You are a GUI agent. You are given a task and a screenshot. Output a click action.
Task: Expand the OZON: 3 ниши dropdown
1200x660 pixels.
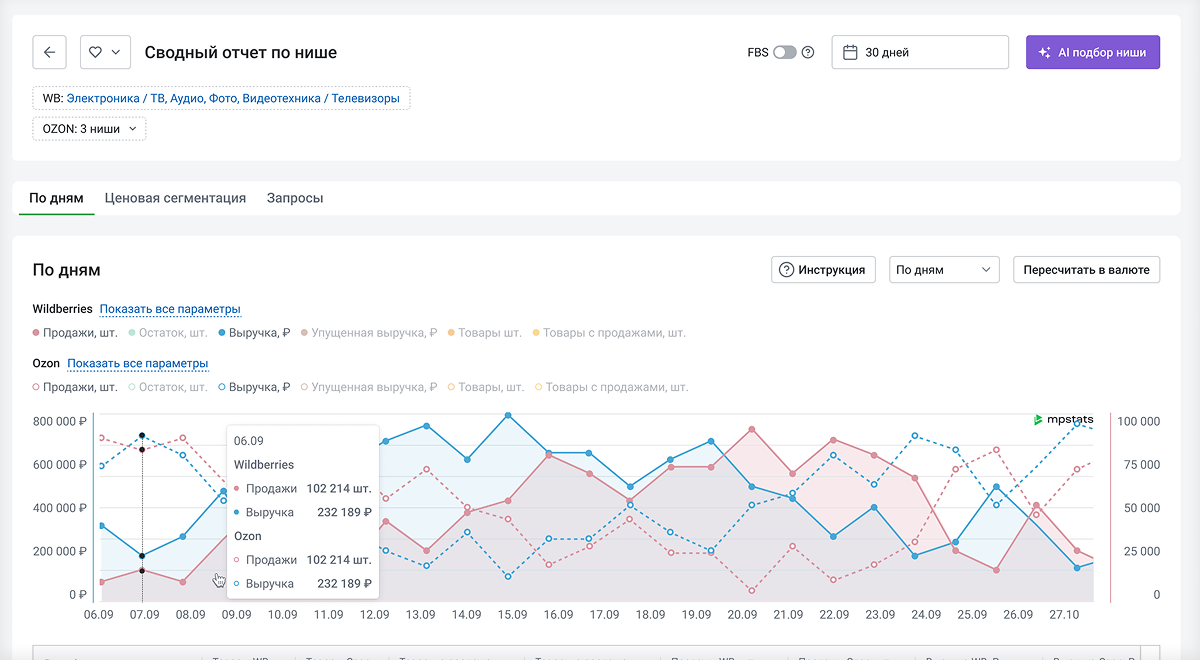point(89,129)
